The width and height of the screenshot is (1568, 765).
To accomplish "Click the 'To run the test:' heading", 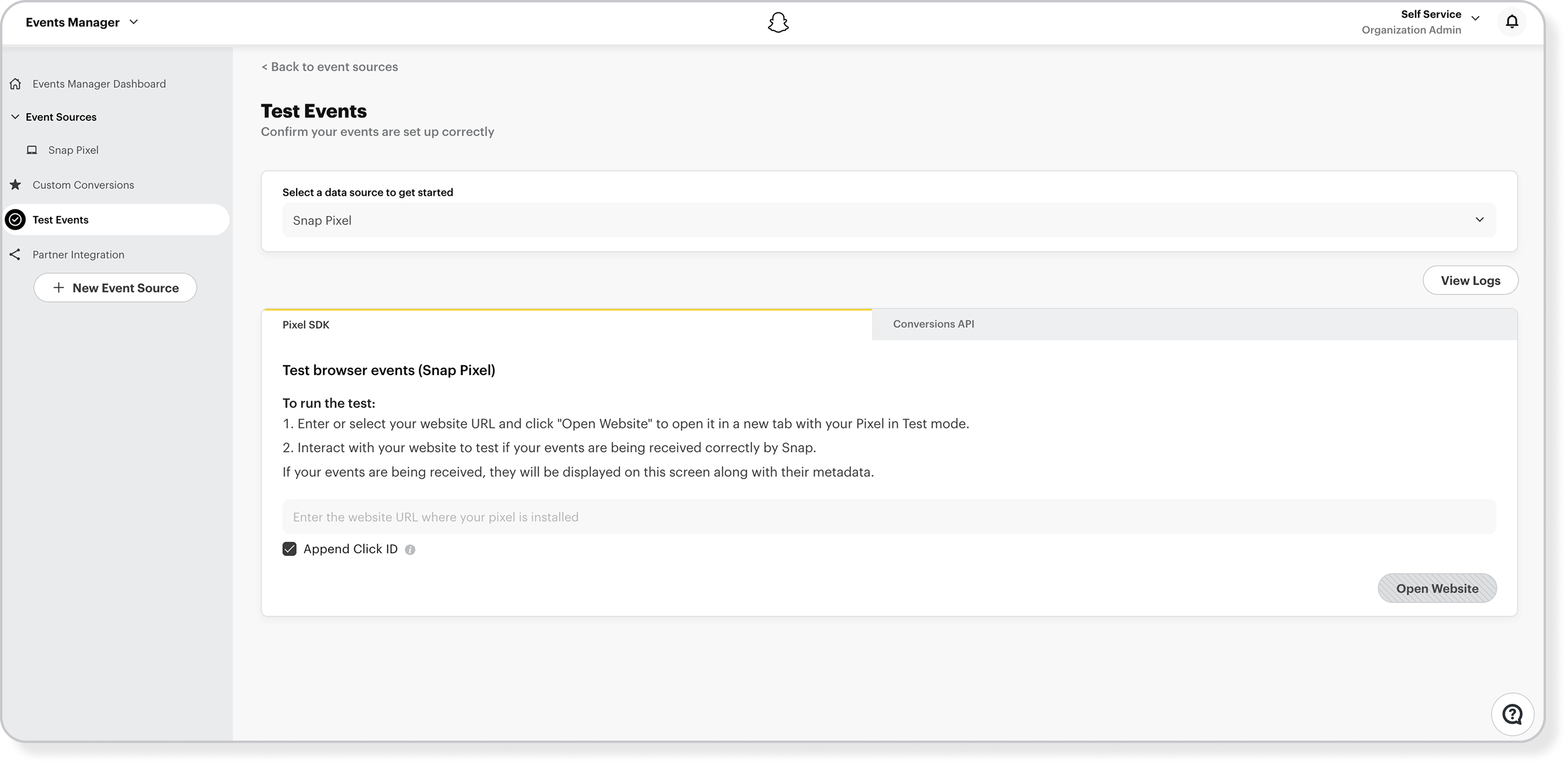I will click(329, 403).
